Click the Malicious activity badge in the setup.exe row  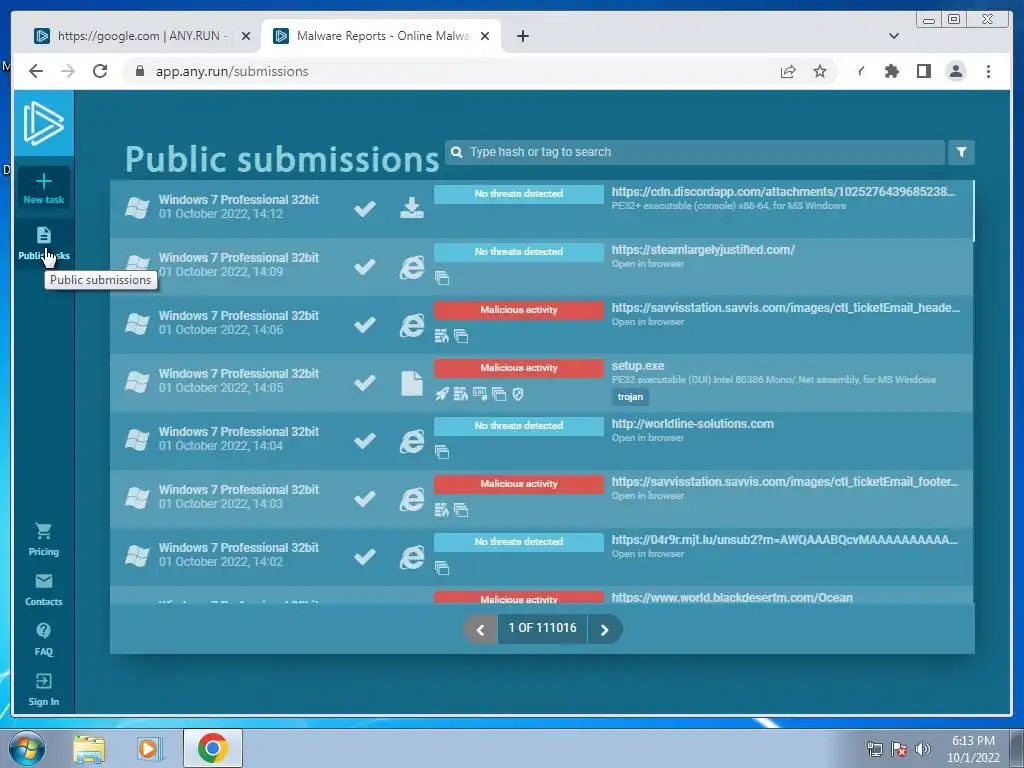click(x=519, y=368)
